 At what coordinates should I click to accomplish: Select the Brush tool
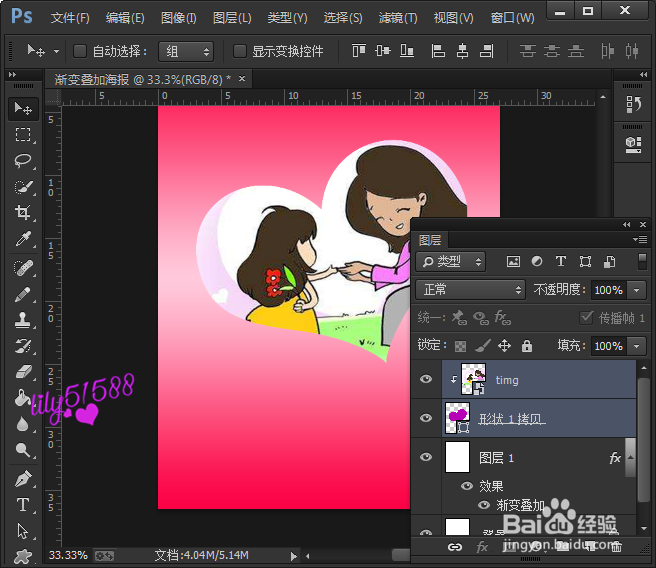coord(23,294)
